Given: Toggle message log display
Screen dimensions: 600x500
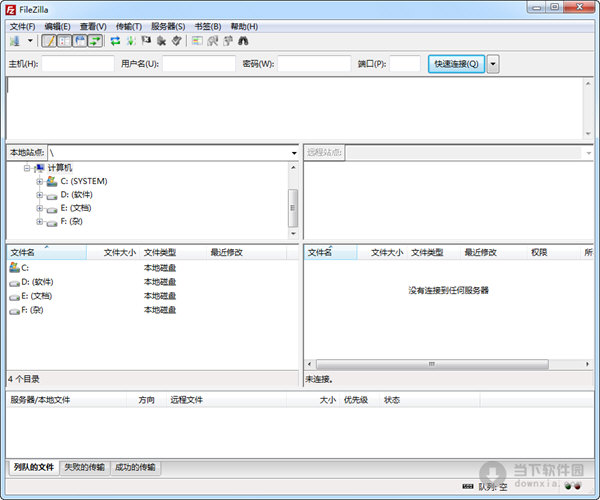Looking at the screenshot, I should (49, 41).
